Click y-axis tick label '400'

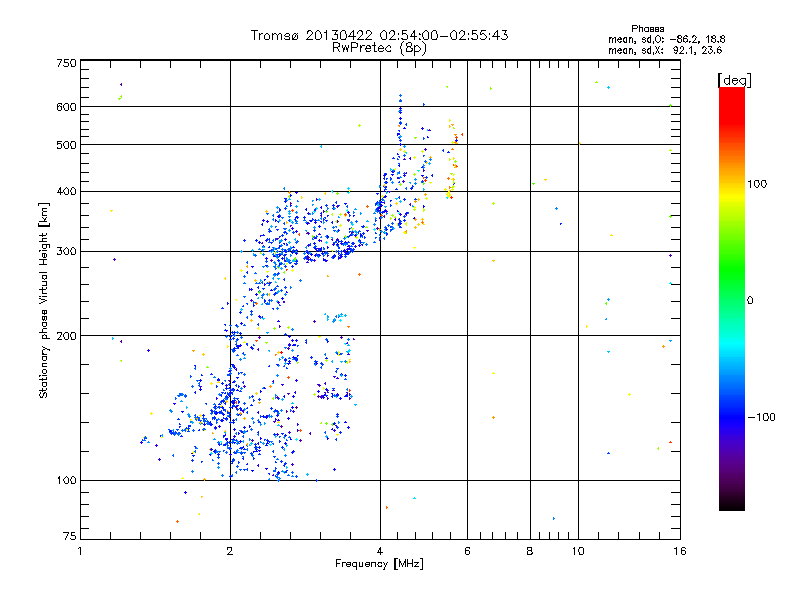tap(66, 192)
